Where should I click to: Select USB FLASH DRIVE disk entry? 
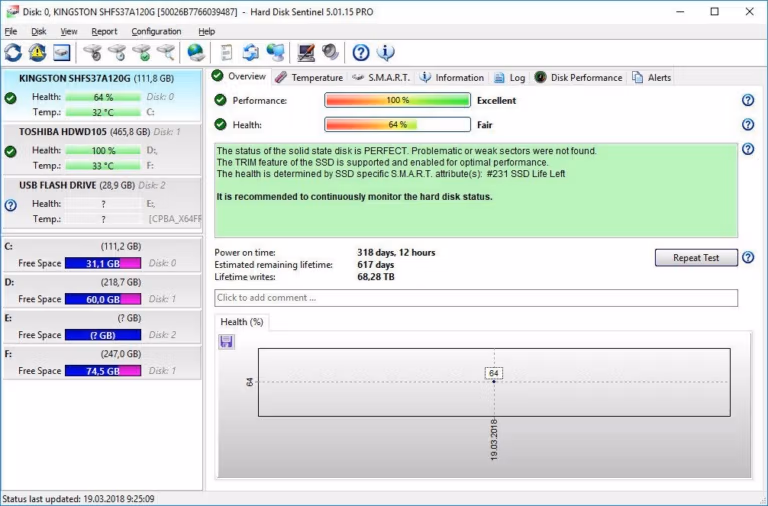coord(102,203)
